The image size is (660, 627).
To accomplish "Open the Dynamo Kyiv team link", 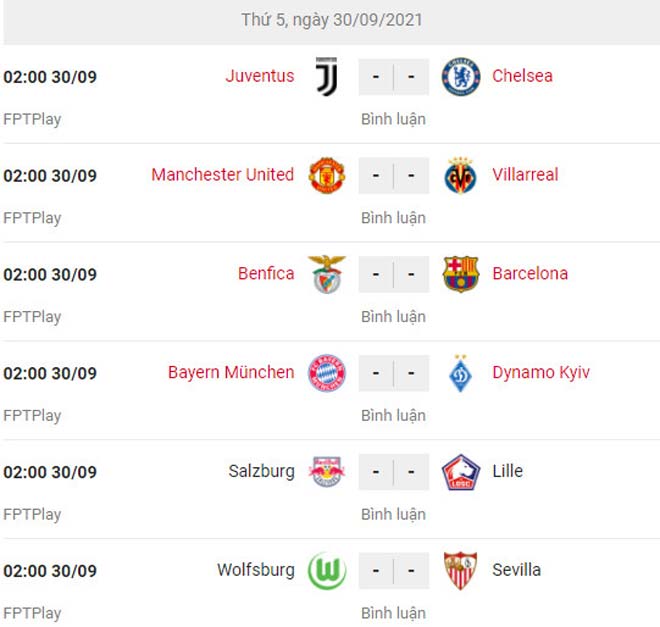I will [541, 373].
